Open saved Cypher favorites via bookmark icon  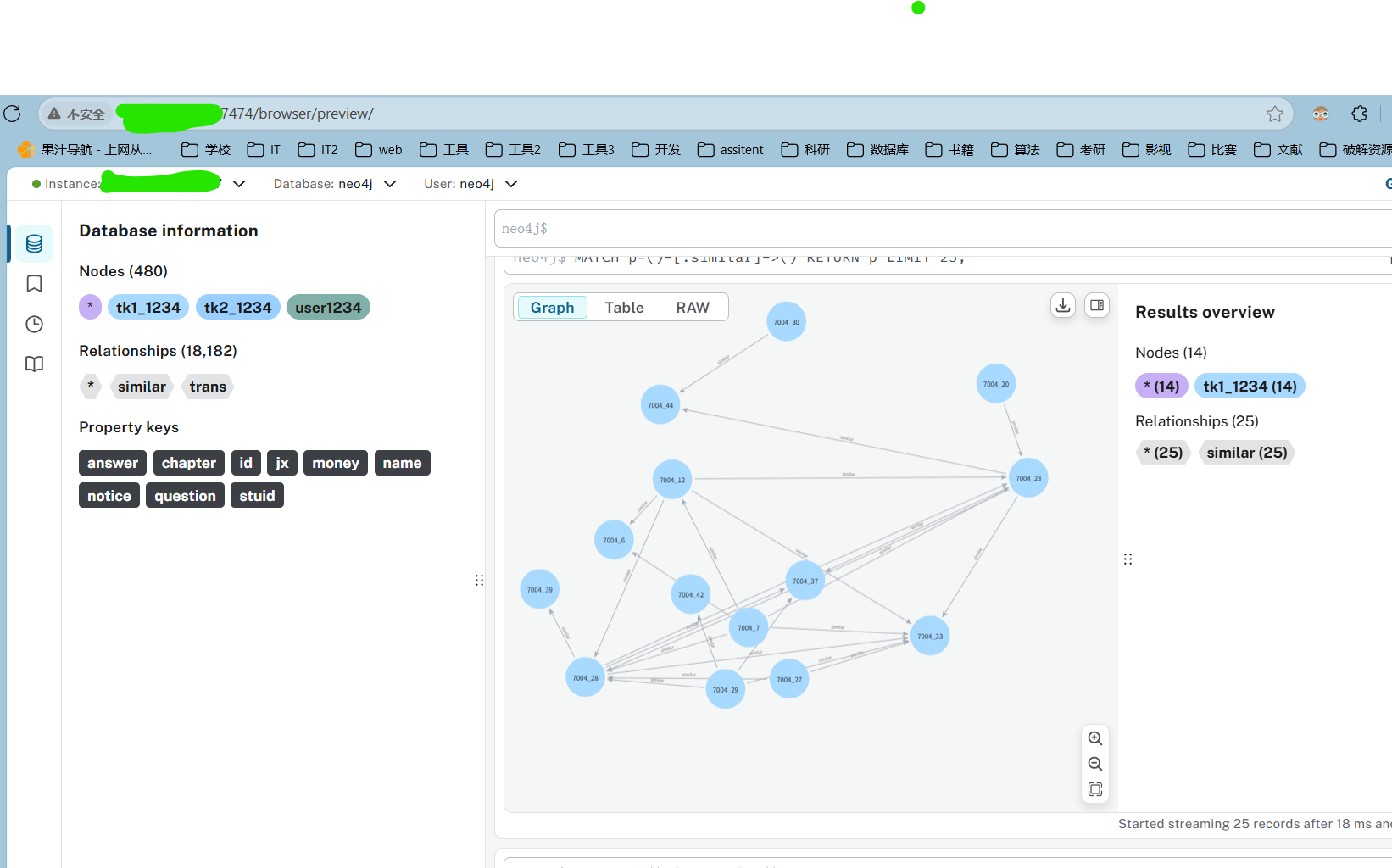point(34,284)
